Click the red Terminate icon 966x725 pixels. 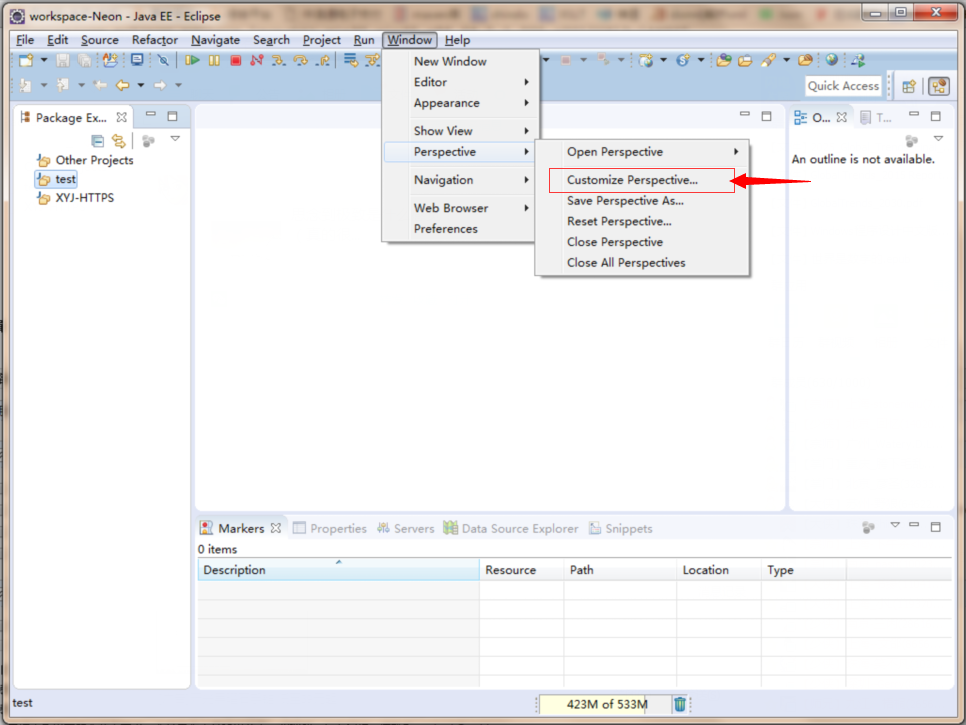[235, 60]
